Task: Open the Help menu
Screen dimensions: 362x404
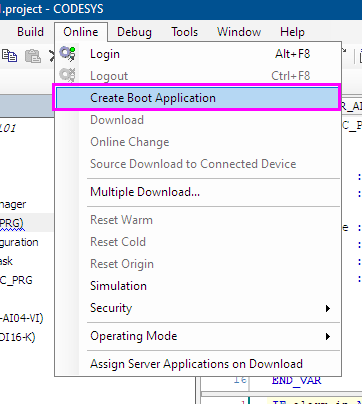Action: pyautogui.click(x=292, y=32)
